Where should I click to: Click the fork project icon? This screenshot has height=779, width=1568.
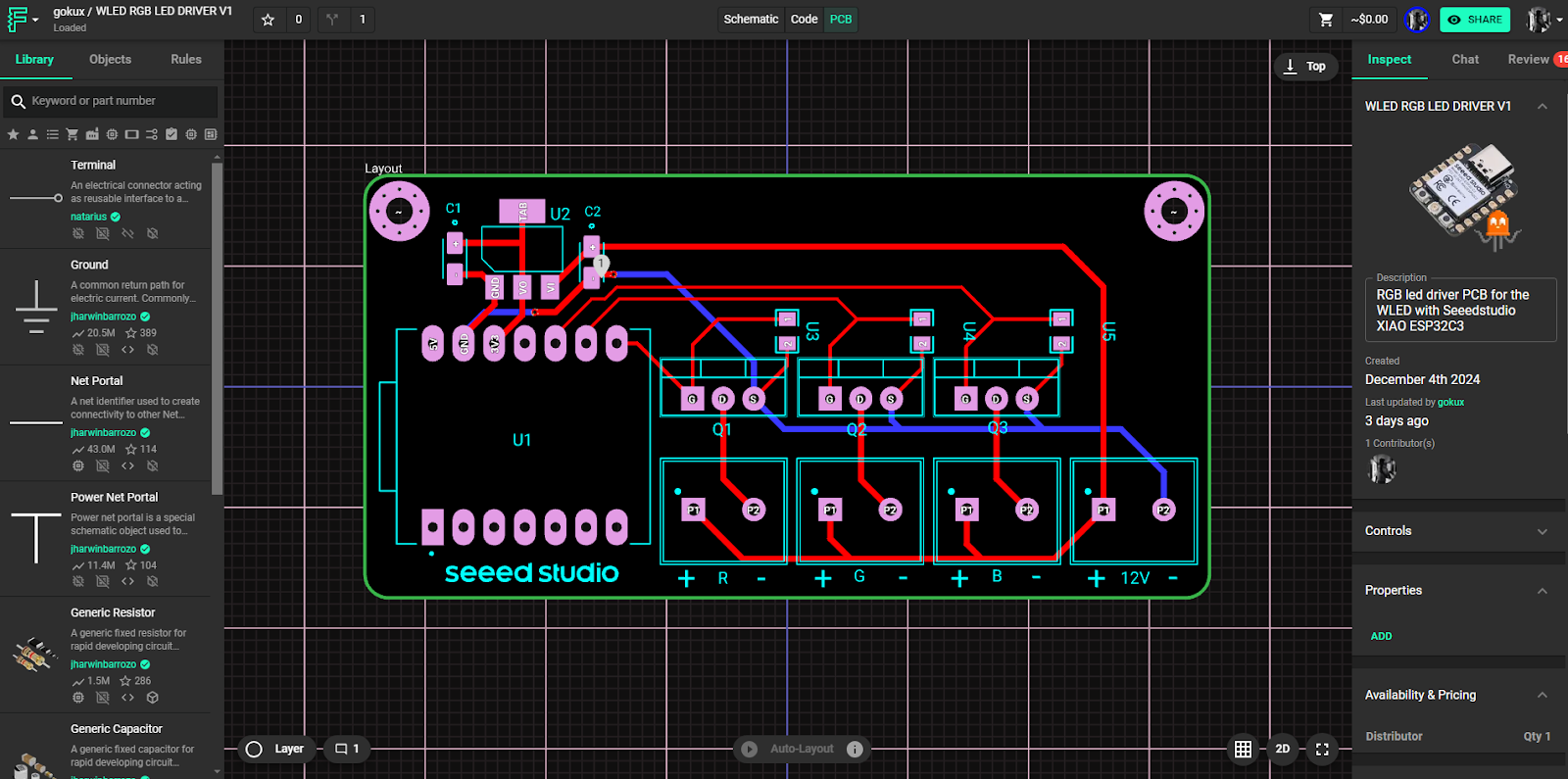332,20
